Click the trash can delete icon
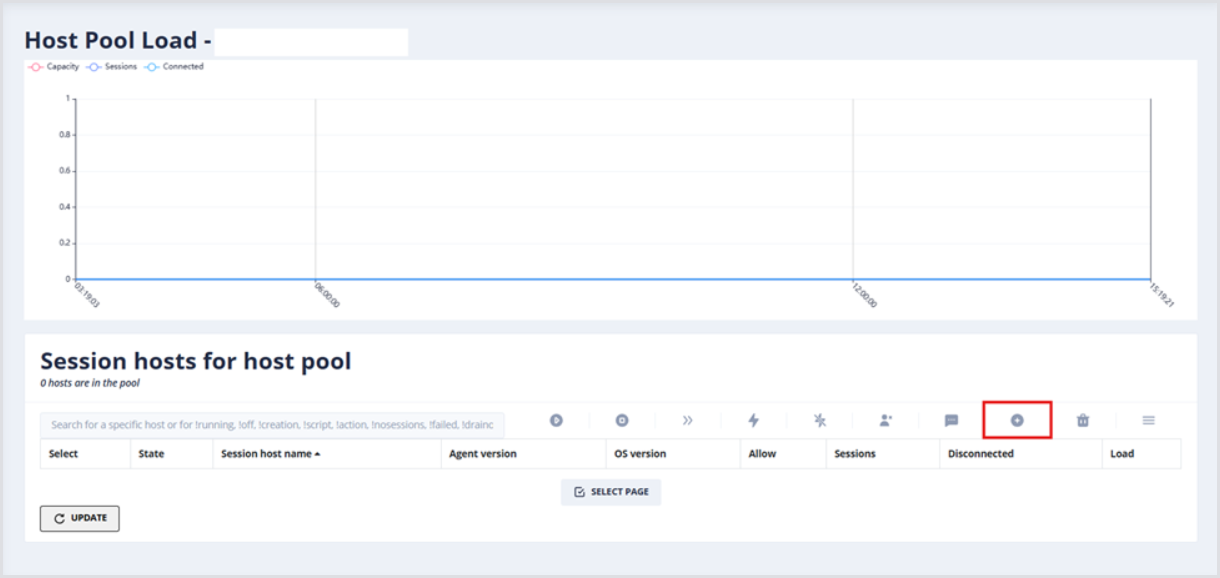This screenshot has height=578, width=1220. [x=1083, y=421]
